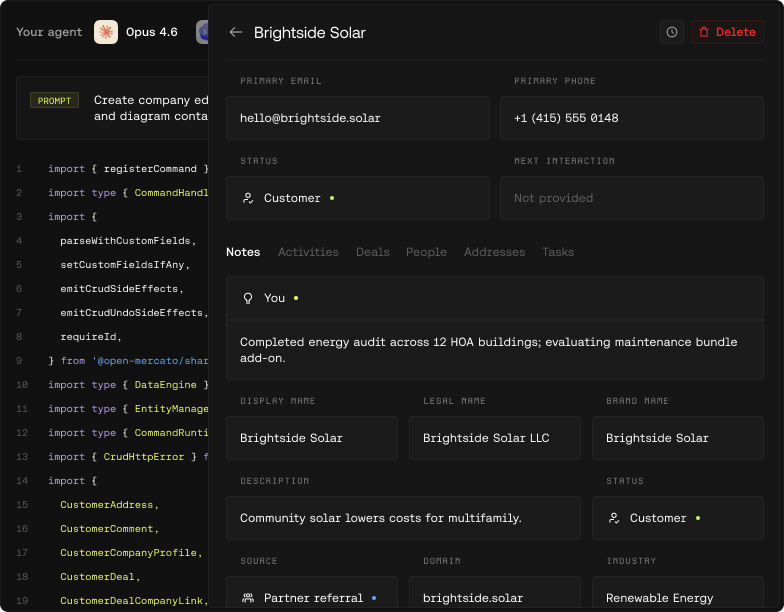Click the person icon in top Status field
Image resolution: width=784 pixels, height=612 pixels.
pyautogui.click(x=248, y=198)
